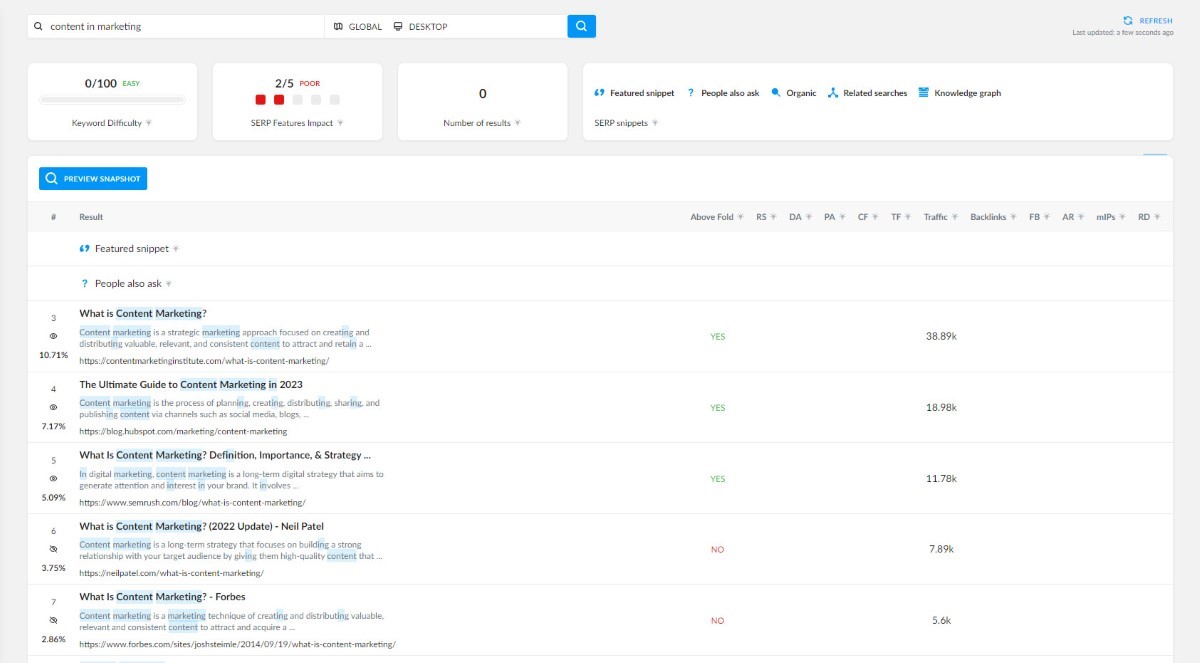Click the 18.98k traffic value
Viewport: 1200px width, 663px height.
tap(941, 408)
